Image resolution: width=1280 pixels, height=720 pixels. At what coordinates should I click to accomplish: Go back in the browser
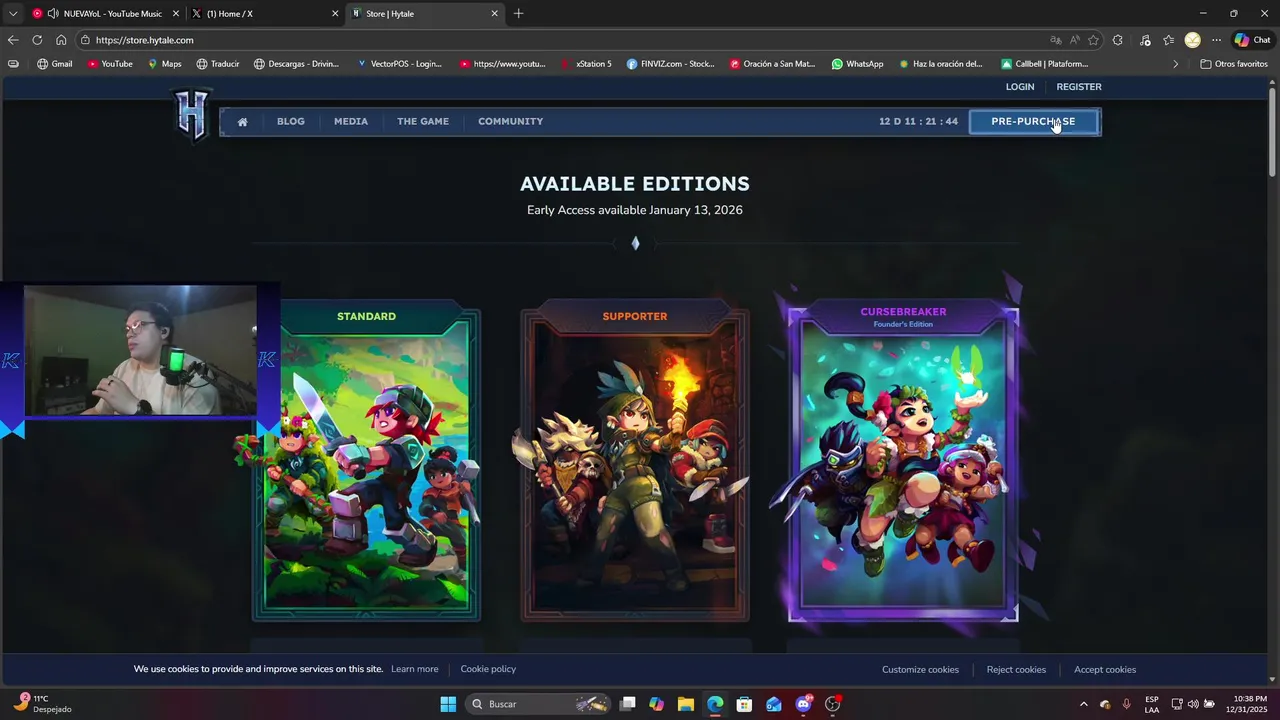point(13,40)
